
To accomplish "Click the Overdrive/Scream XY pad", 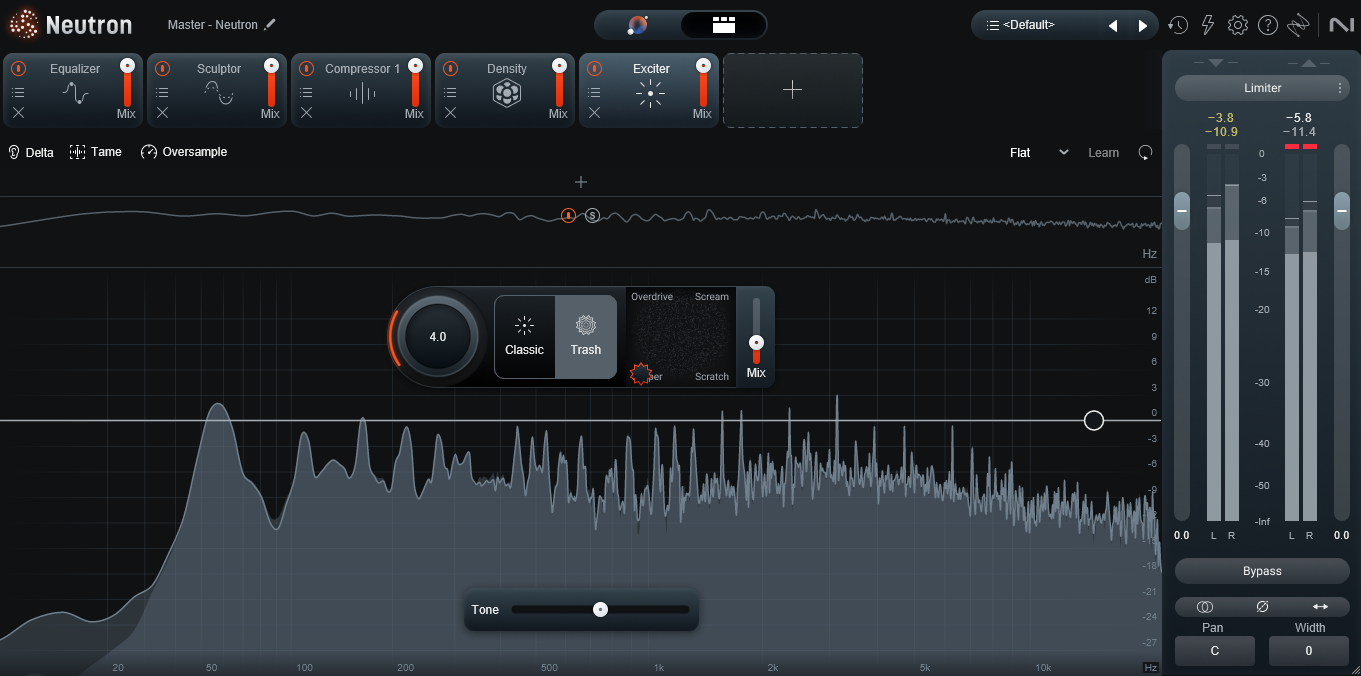I will [x=680, y=337].
